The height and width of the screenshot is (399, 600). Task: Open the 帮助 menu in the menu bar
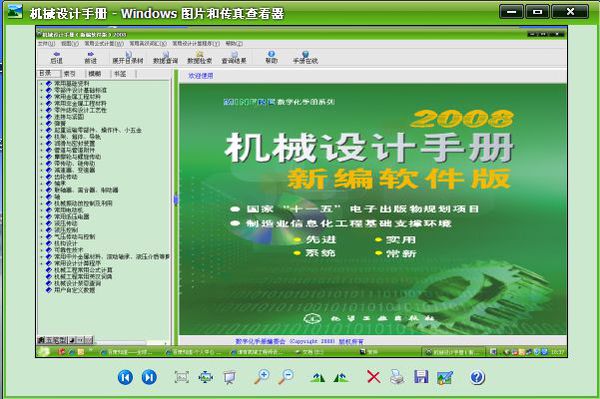pos(234,44)
